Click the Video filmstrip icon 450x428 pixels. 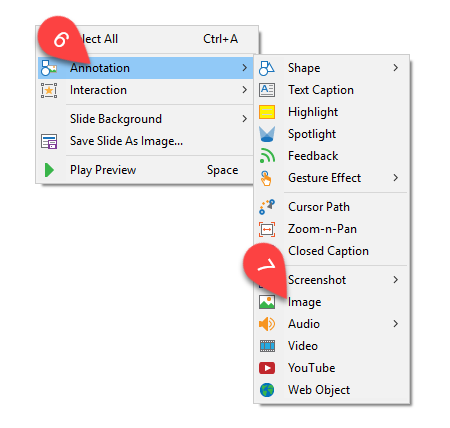point(267,346)
